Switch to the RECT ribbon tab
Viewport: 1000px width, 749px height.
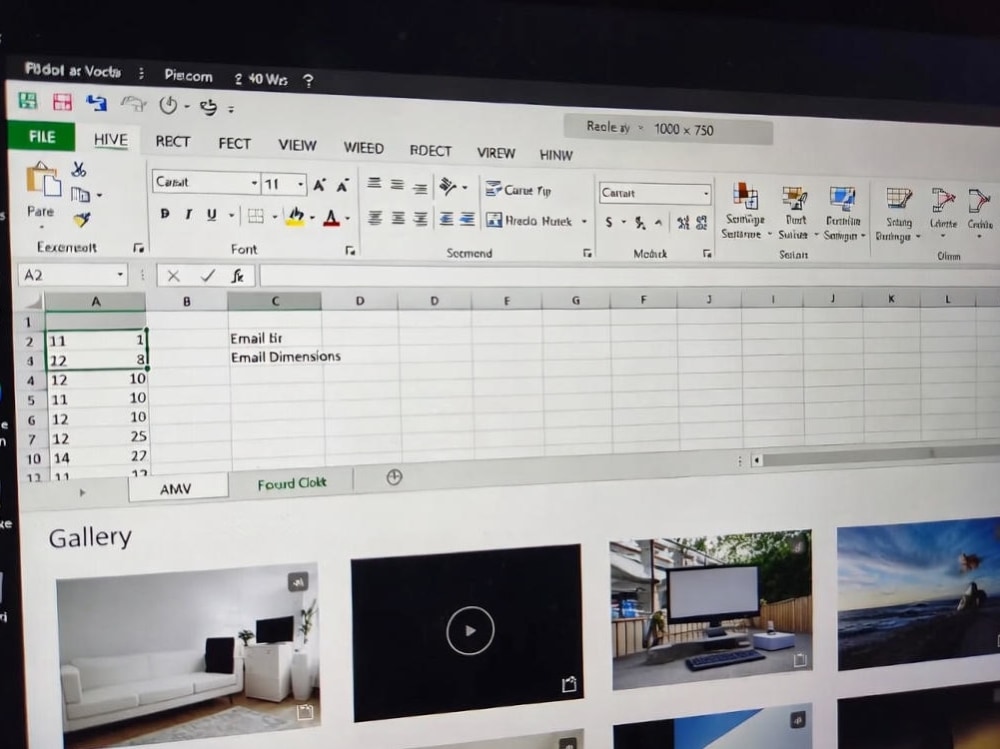pos(173,142)
